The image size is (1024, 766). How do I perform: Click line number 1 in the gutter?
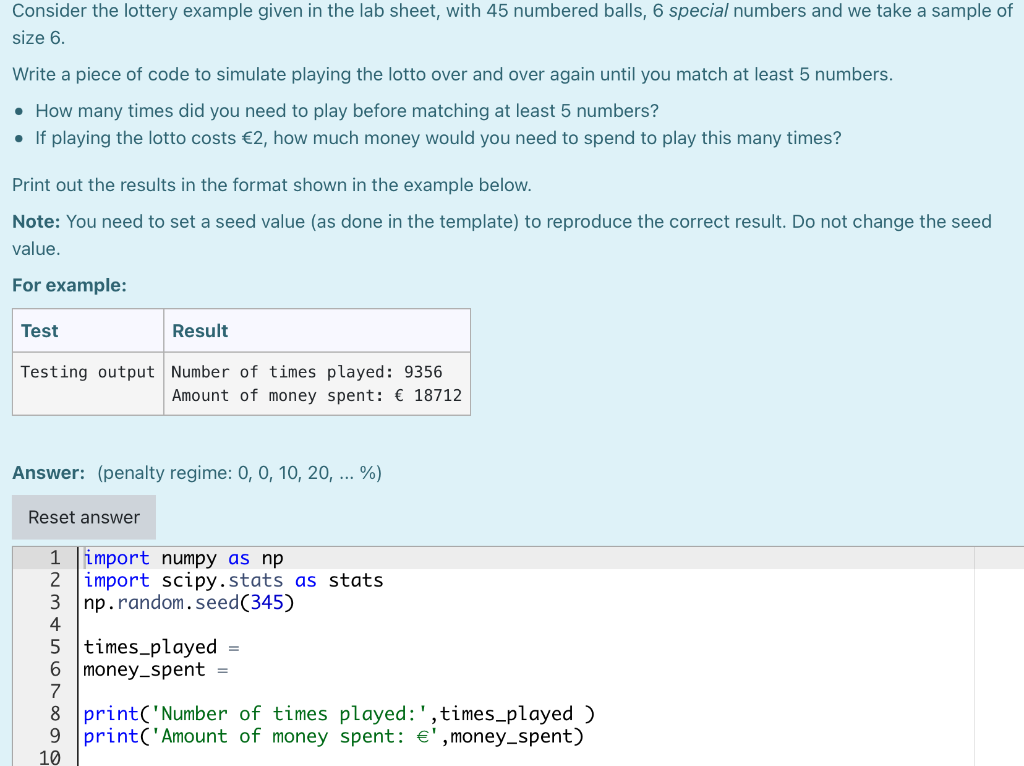pyautogui.click(x=55, y=557)
